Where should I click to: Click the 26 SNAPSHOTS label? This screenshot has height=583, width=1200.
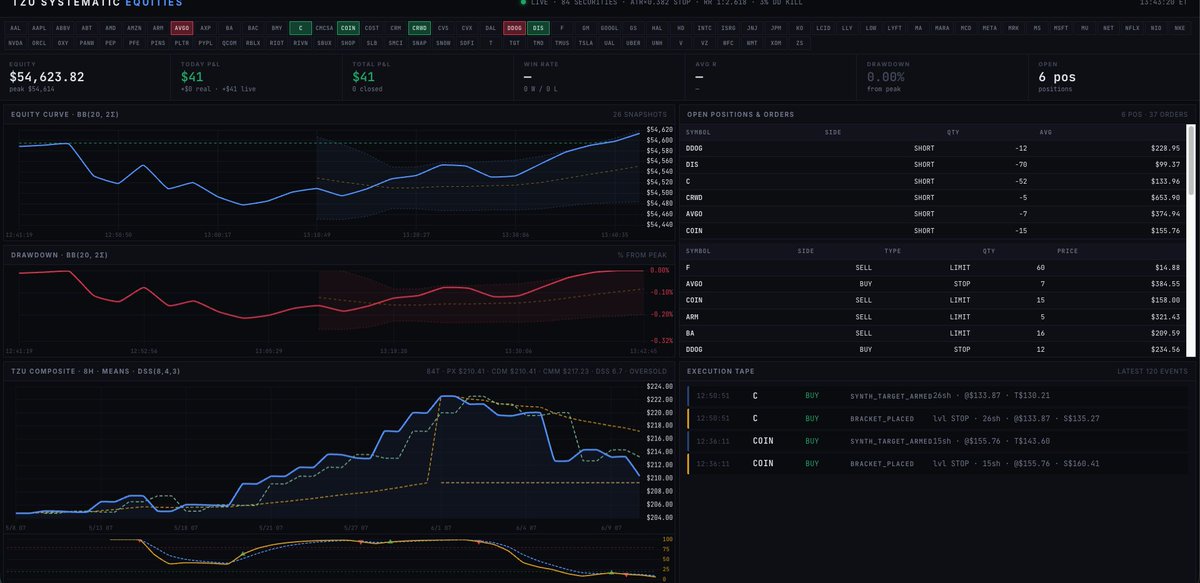(640, 114)
